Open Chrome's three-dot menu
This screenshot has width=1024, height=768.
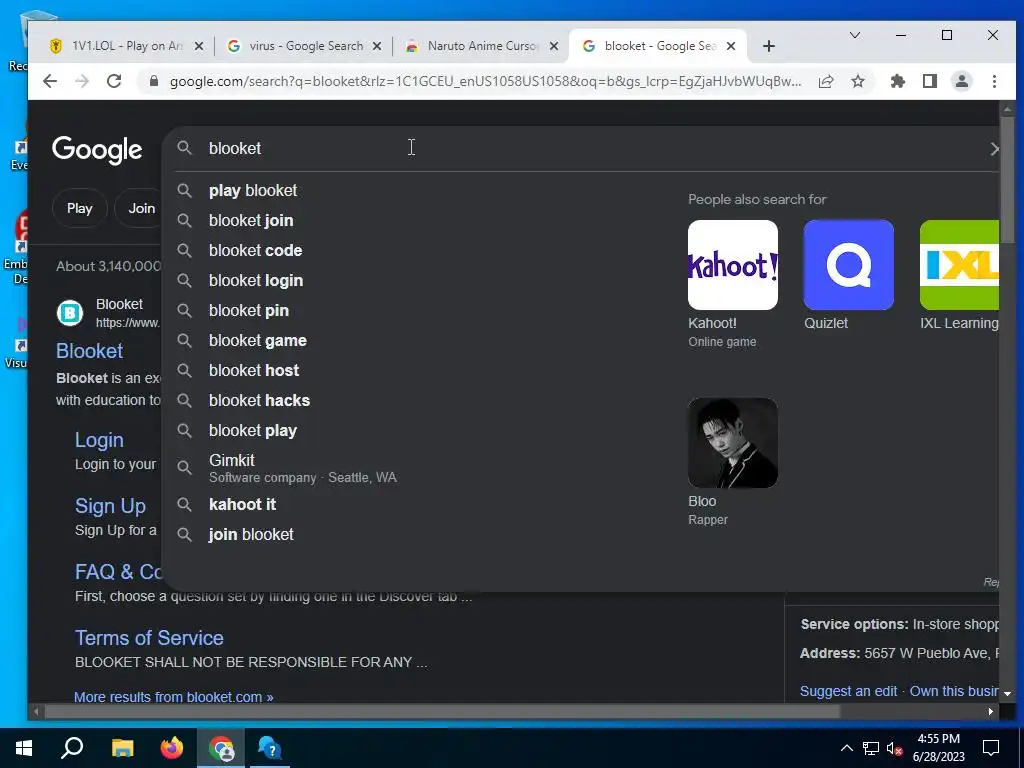994,81
